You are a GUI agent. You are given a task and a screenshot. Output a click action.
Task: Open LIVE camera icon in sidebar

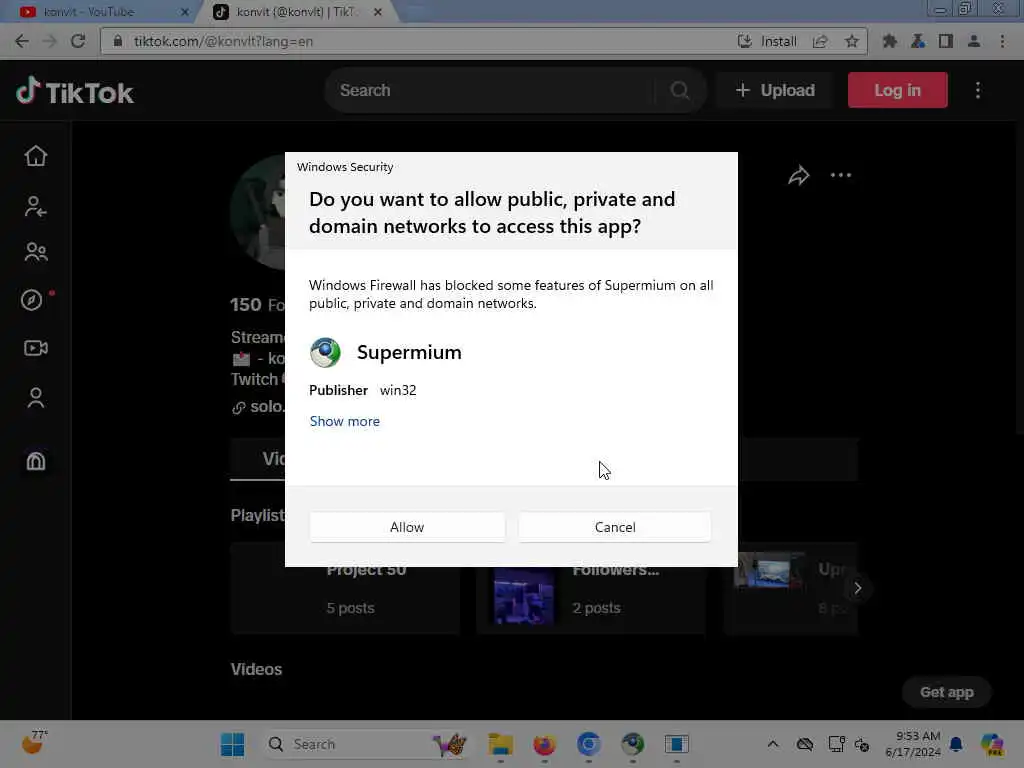tap(36, 348)
